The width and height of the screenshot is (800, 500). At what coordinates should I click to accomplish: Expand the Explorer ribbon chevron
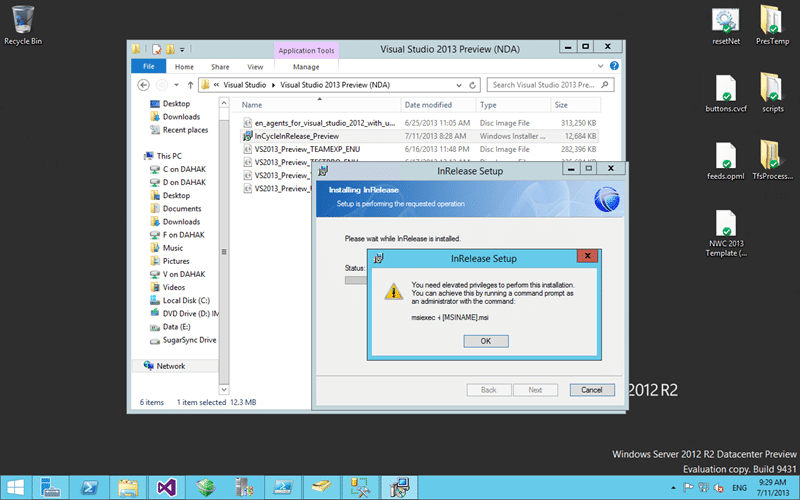coord(601,66)
